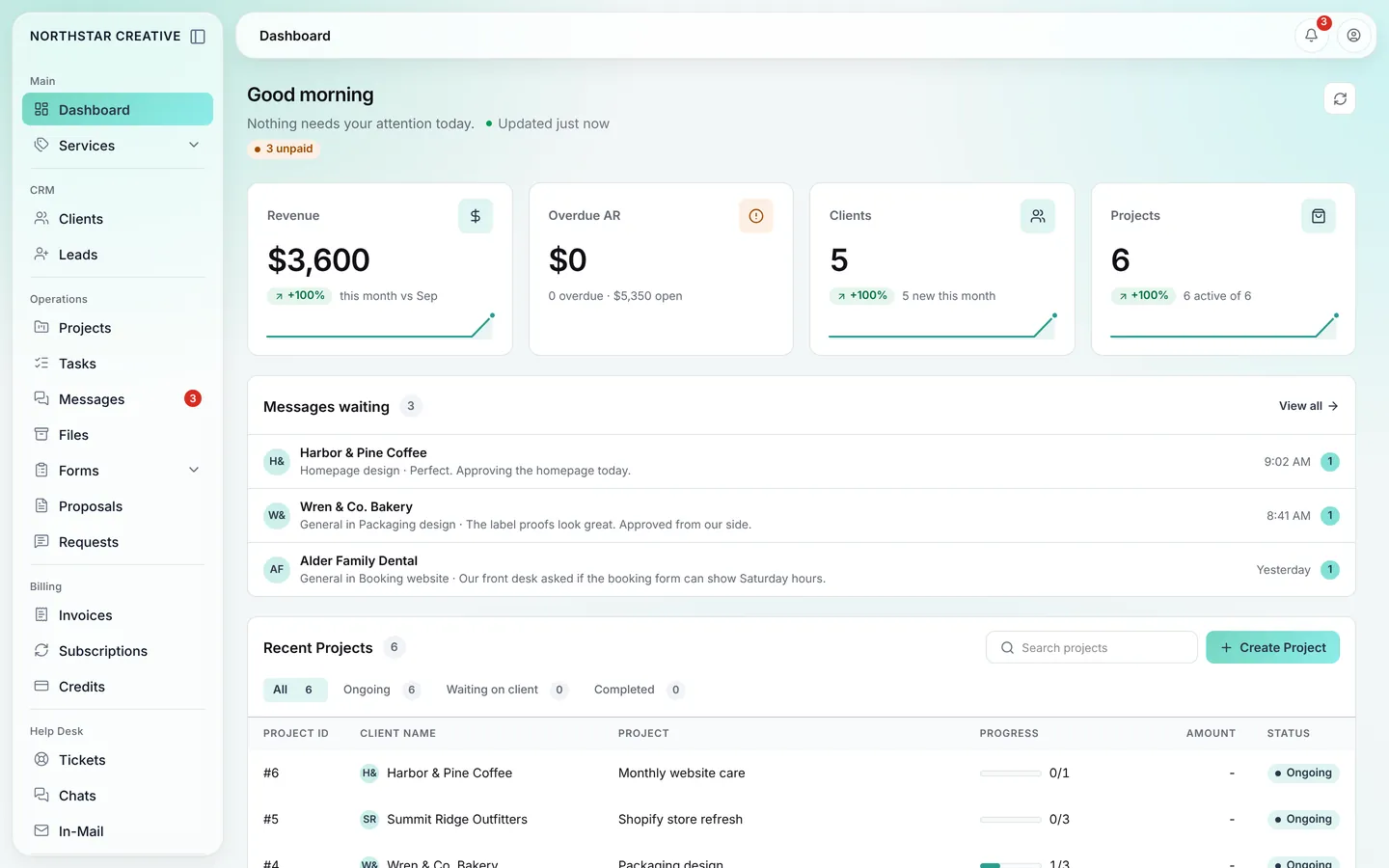
Task: Click the 3 unpaid badge
Action: pos(285,149)
